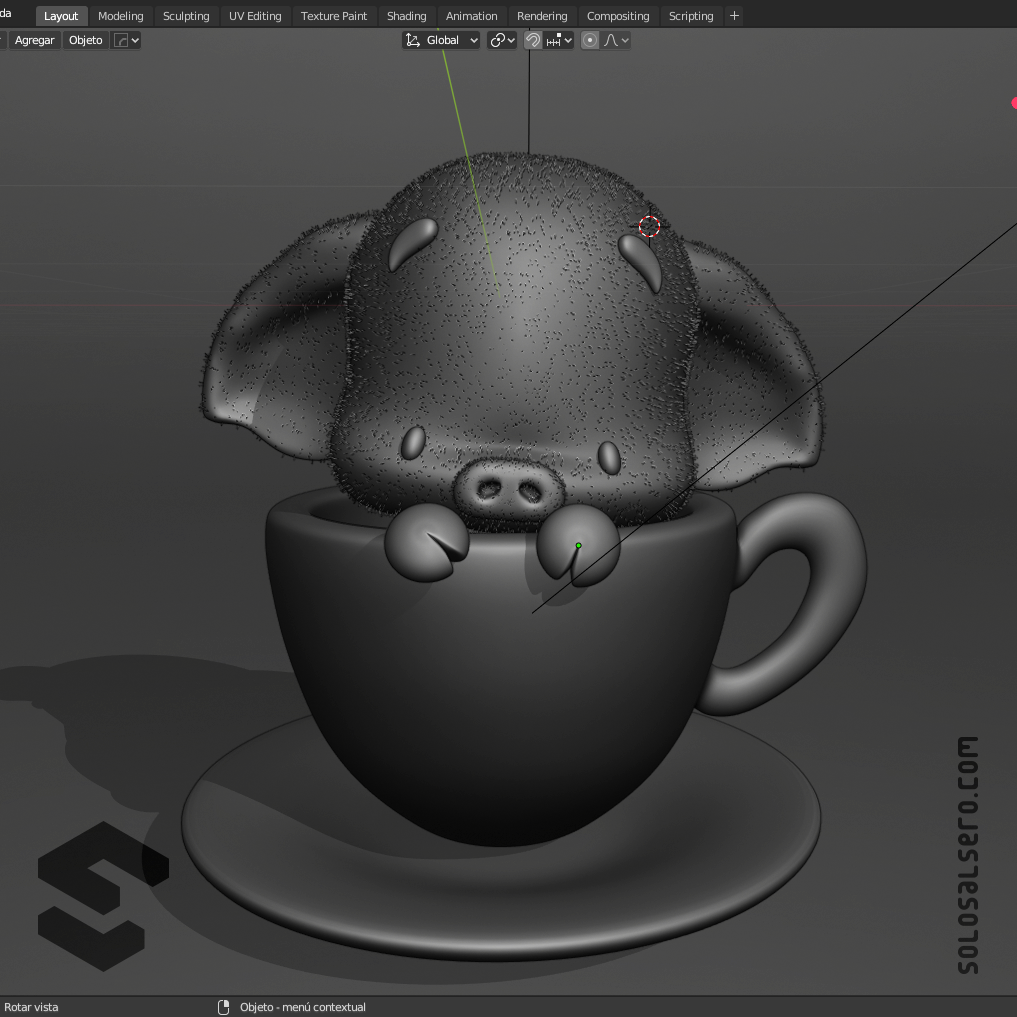Switch to the Animation workspace tab

[x=471, y=16]
